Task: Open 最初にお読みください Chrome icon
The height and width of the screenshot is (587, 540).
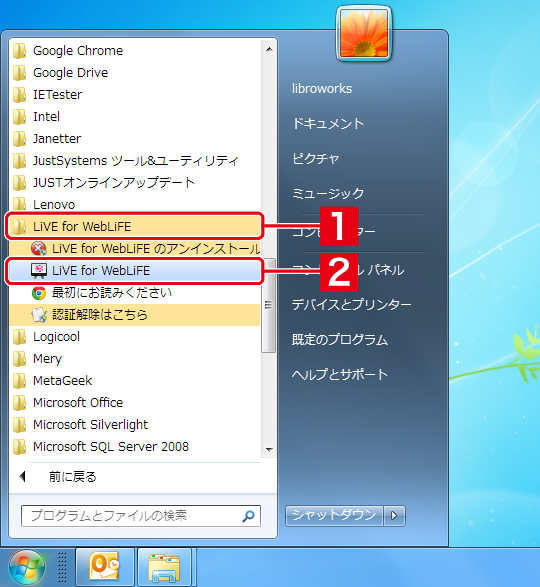Action: point(39,293)
